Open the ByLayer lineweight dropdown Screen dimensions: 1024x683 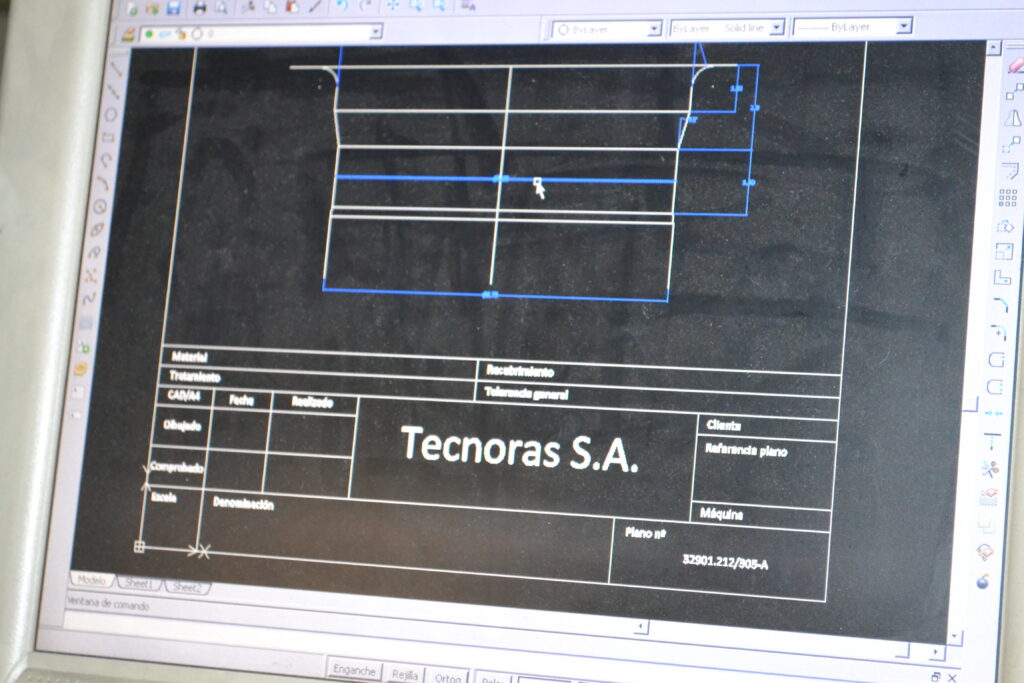click(x=903, y=26)
